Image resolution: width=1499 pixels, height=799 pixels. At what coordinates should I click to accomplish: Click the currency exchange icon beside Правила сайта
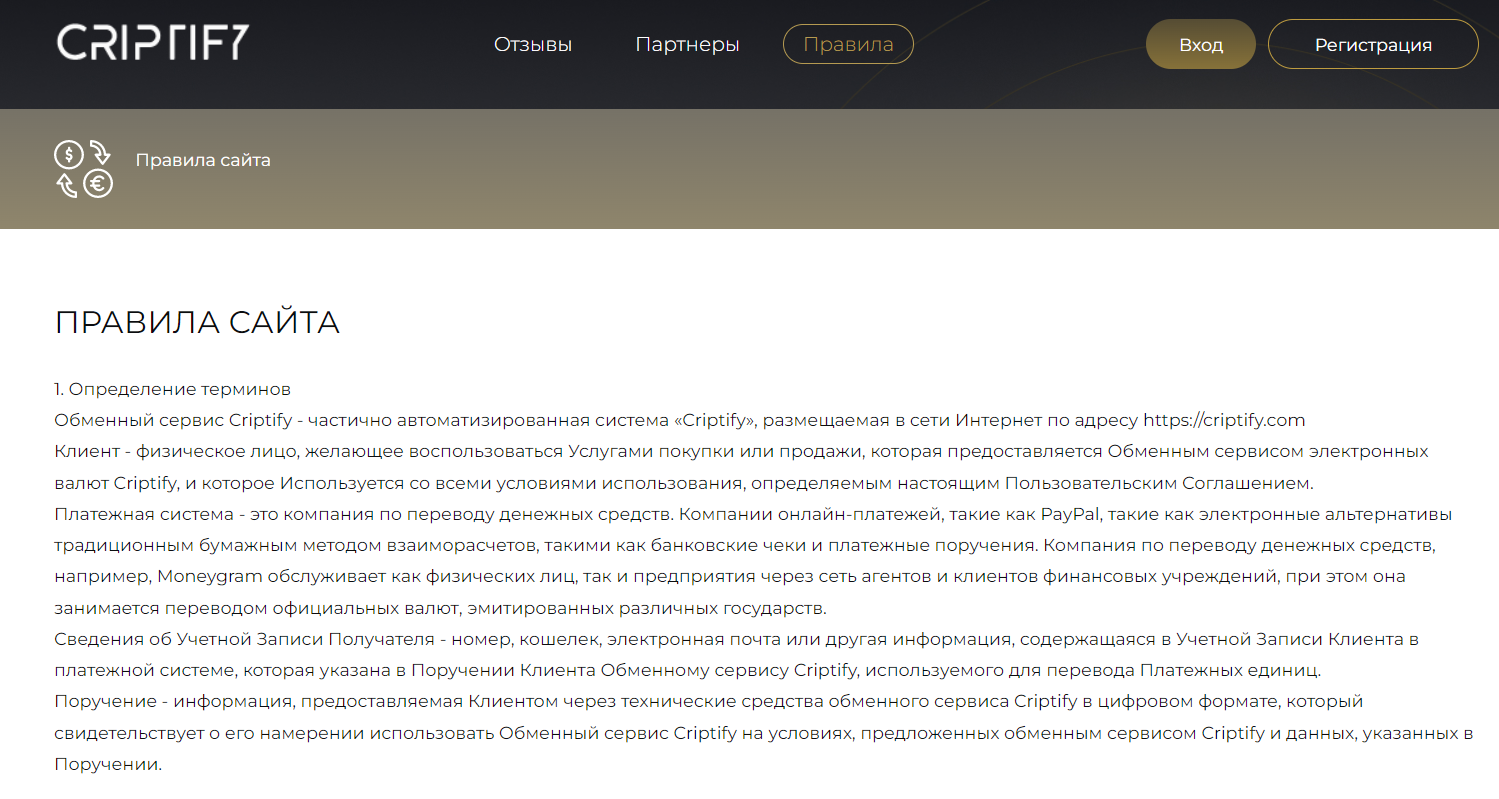[83, 169]
